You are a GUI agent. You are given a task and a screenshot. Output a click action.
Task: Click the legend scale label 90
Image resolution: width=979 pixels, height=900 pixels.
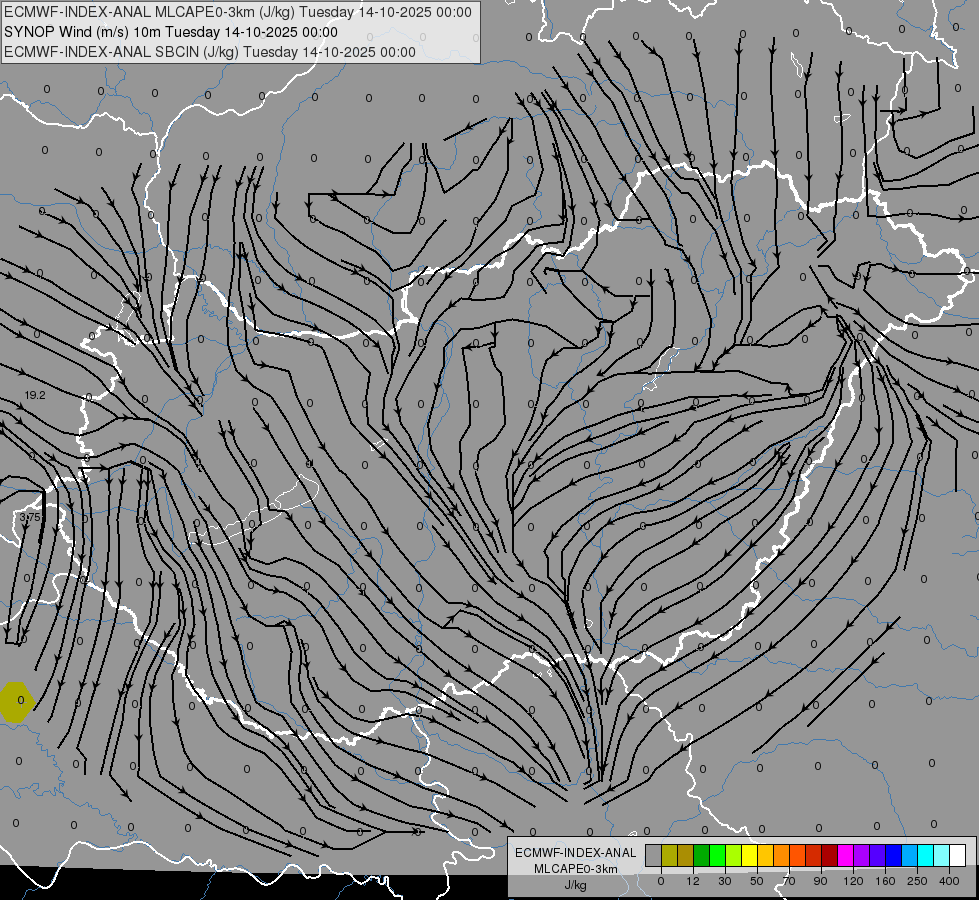tap(820, 881)
